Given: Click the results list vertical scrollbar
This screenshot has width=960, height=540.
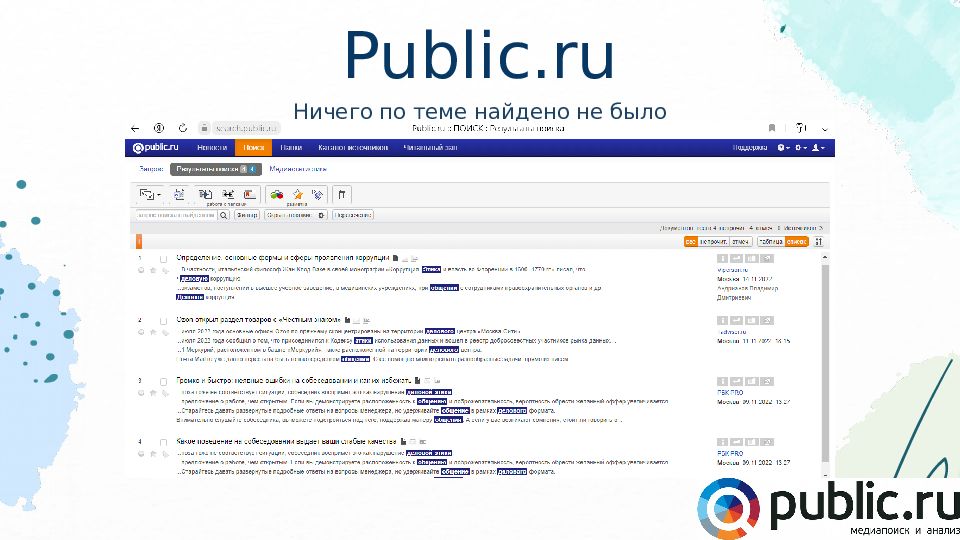Looking at the screenshot, I should [x=825, y=363].
